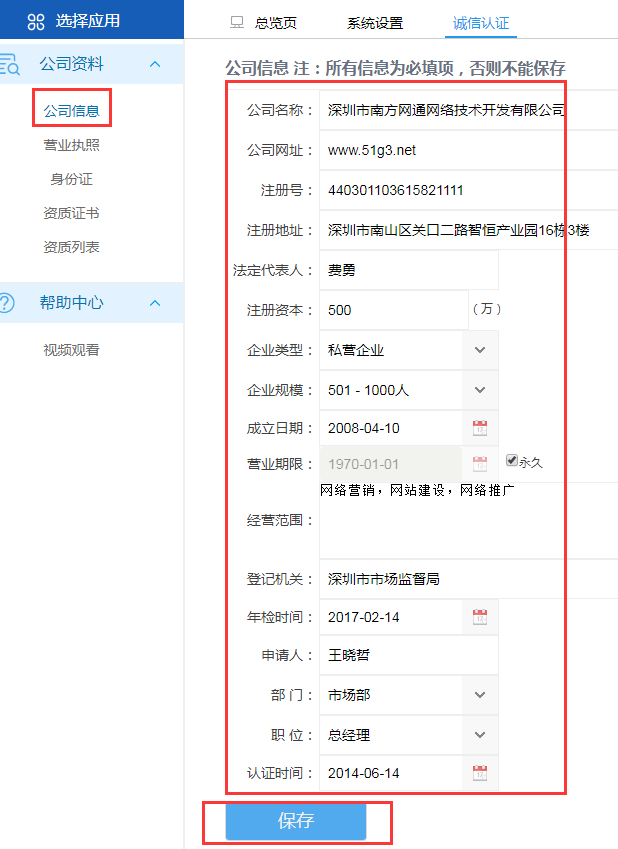Open calendar picker for 年检时间
618x849 pixels.
[480, 617]
